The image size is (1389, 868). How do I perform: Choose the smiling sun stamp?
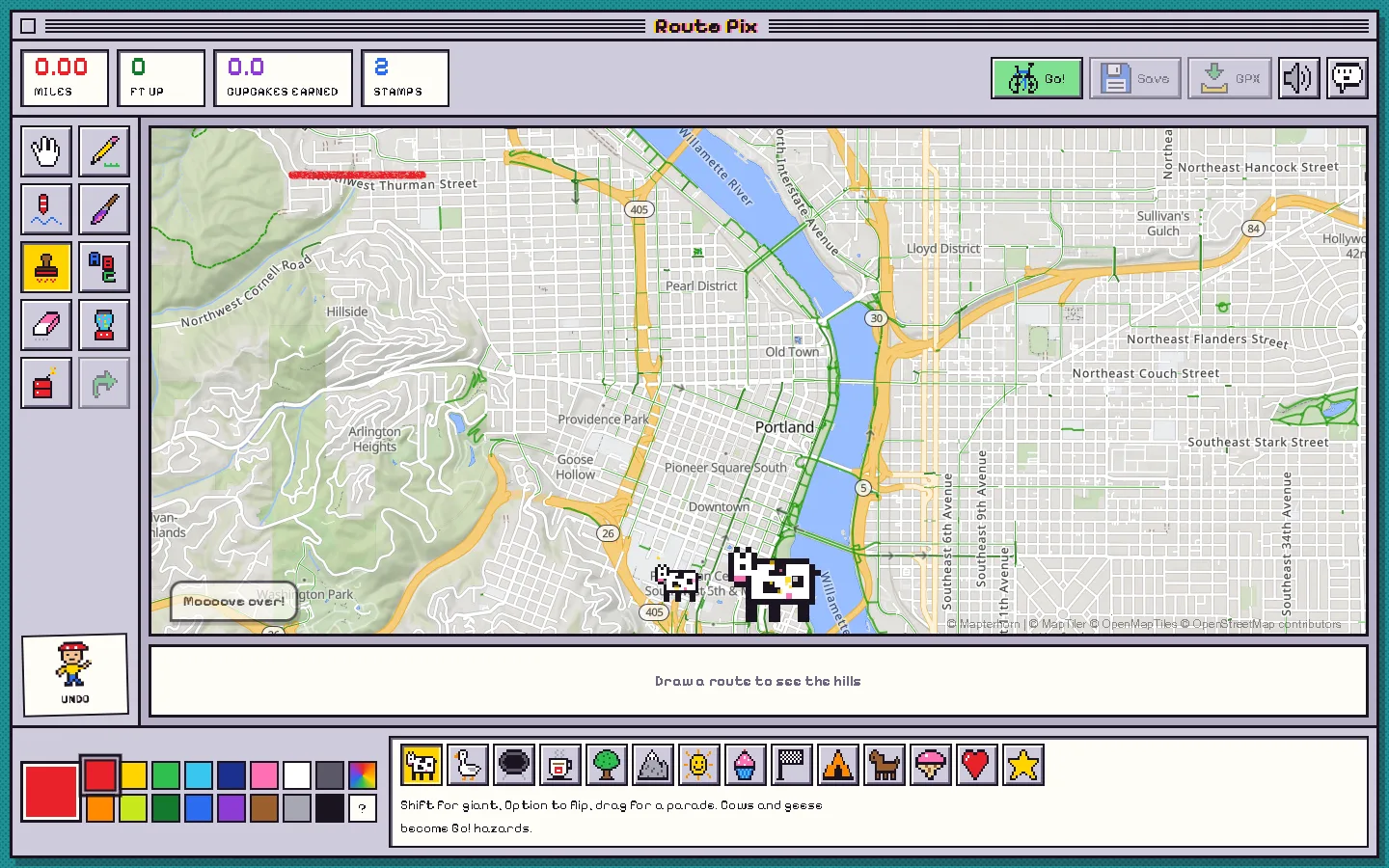[x=699, y=765]
